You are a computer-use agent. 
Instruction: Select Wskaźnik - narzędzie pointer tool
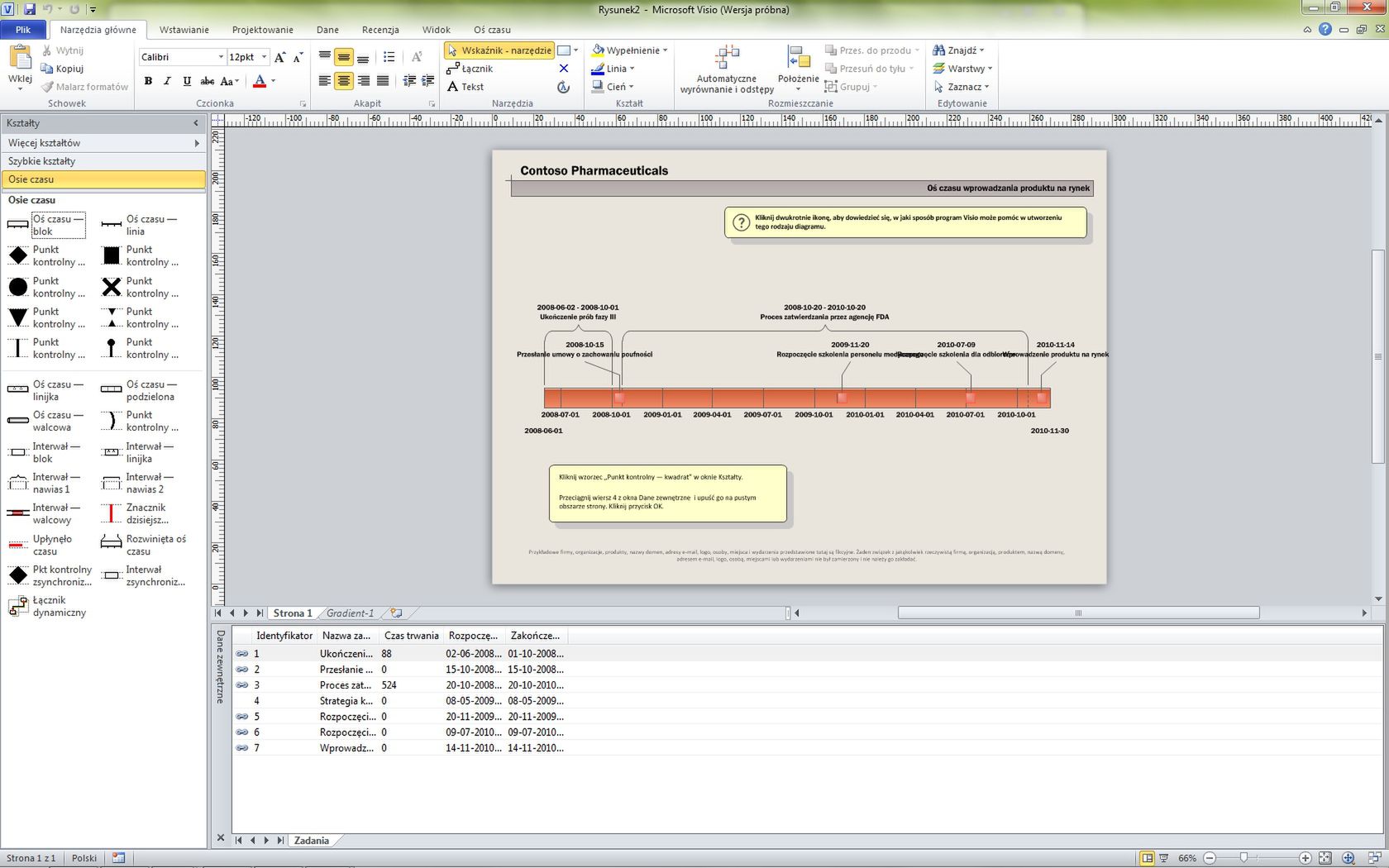coord(499,50)
